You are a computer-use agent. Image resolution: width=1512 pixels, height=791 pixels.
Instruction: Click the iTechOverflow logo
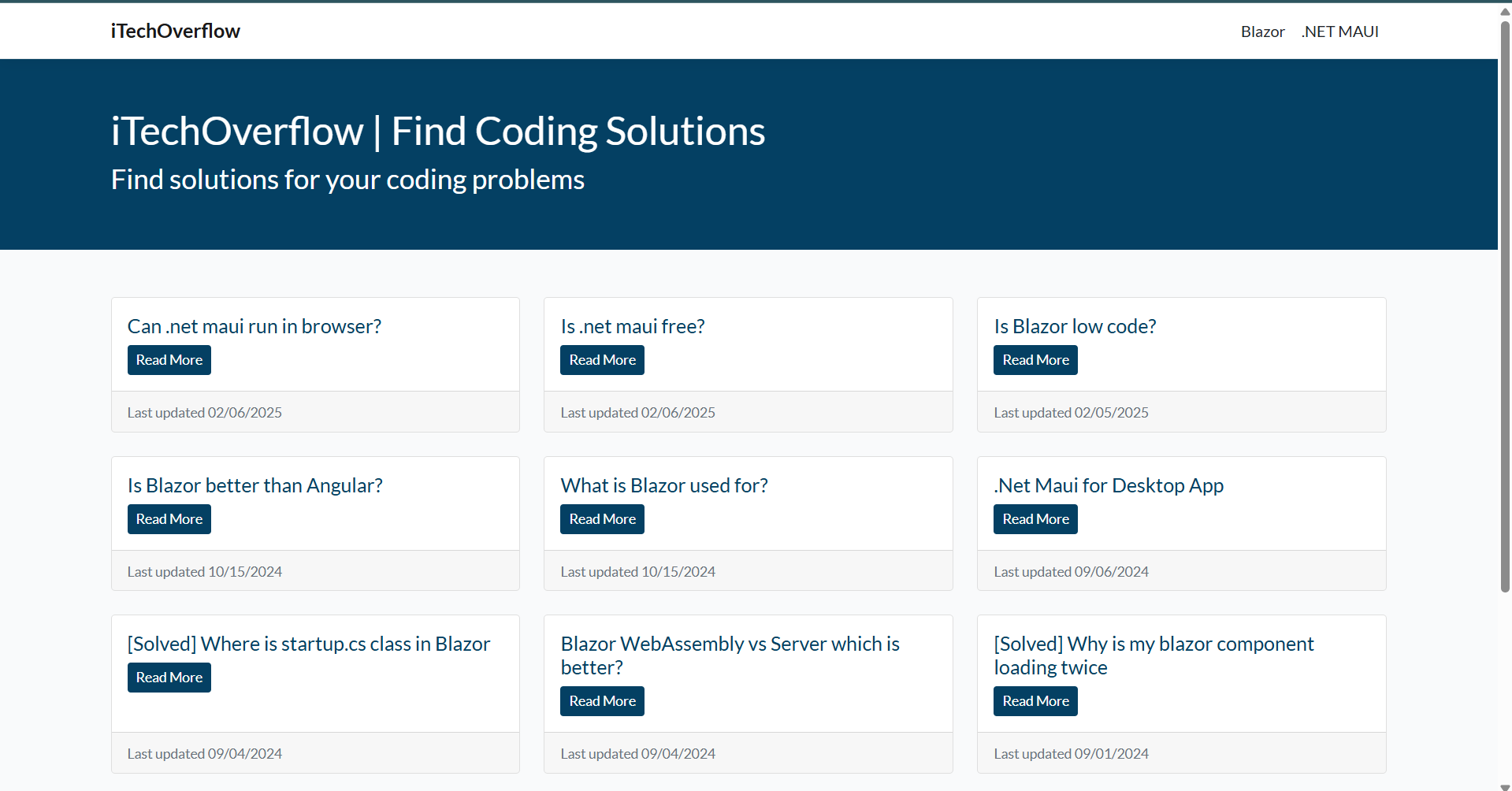coord(175,31)
